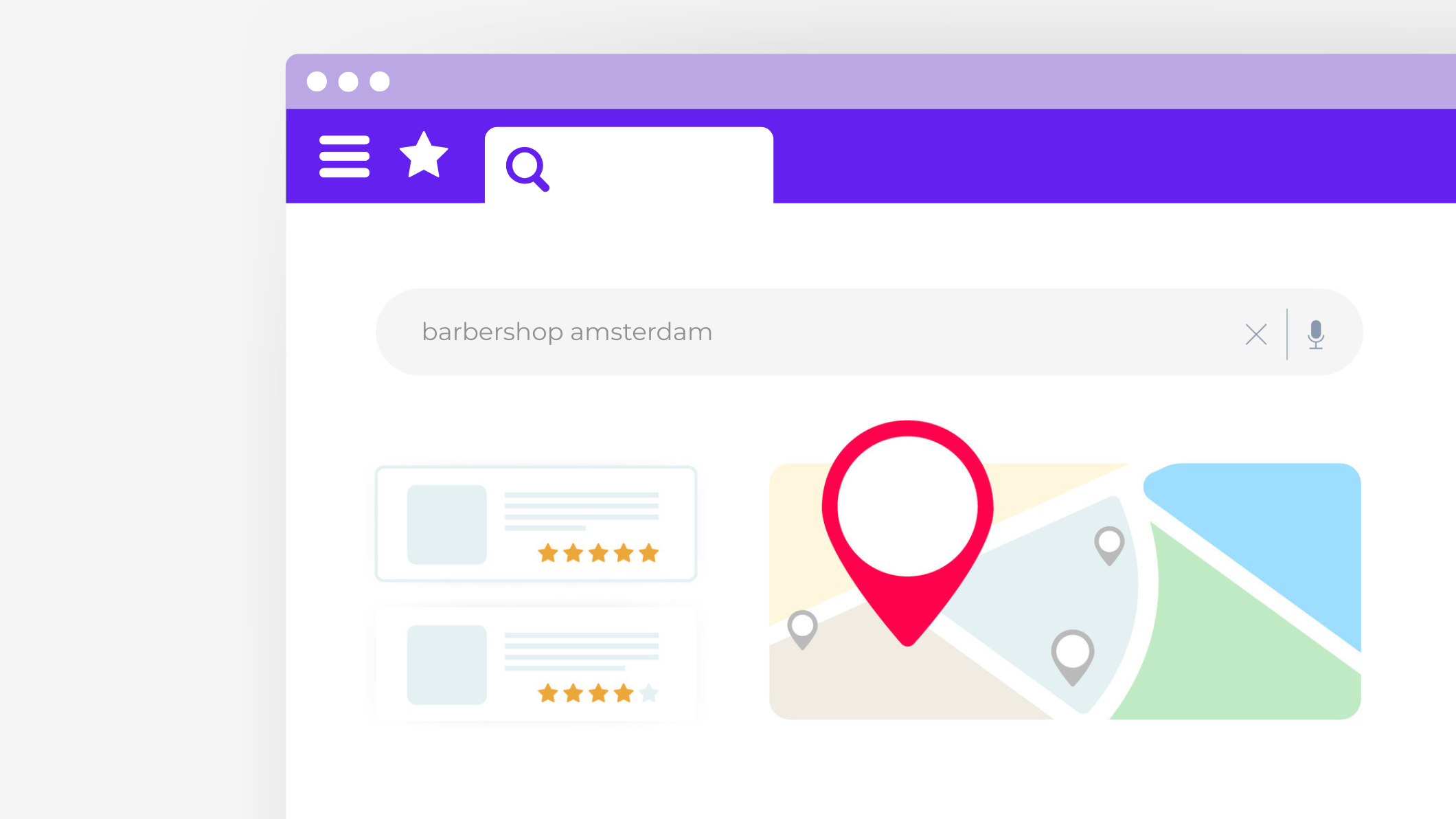Click the thumbnail of the second result

[x=447, y=664]
